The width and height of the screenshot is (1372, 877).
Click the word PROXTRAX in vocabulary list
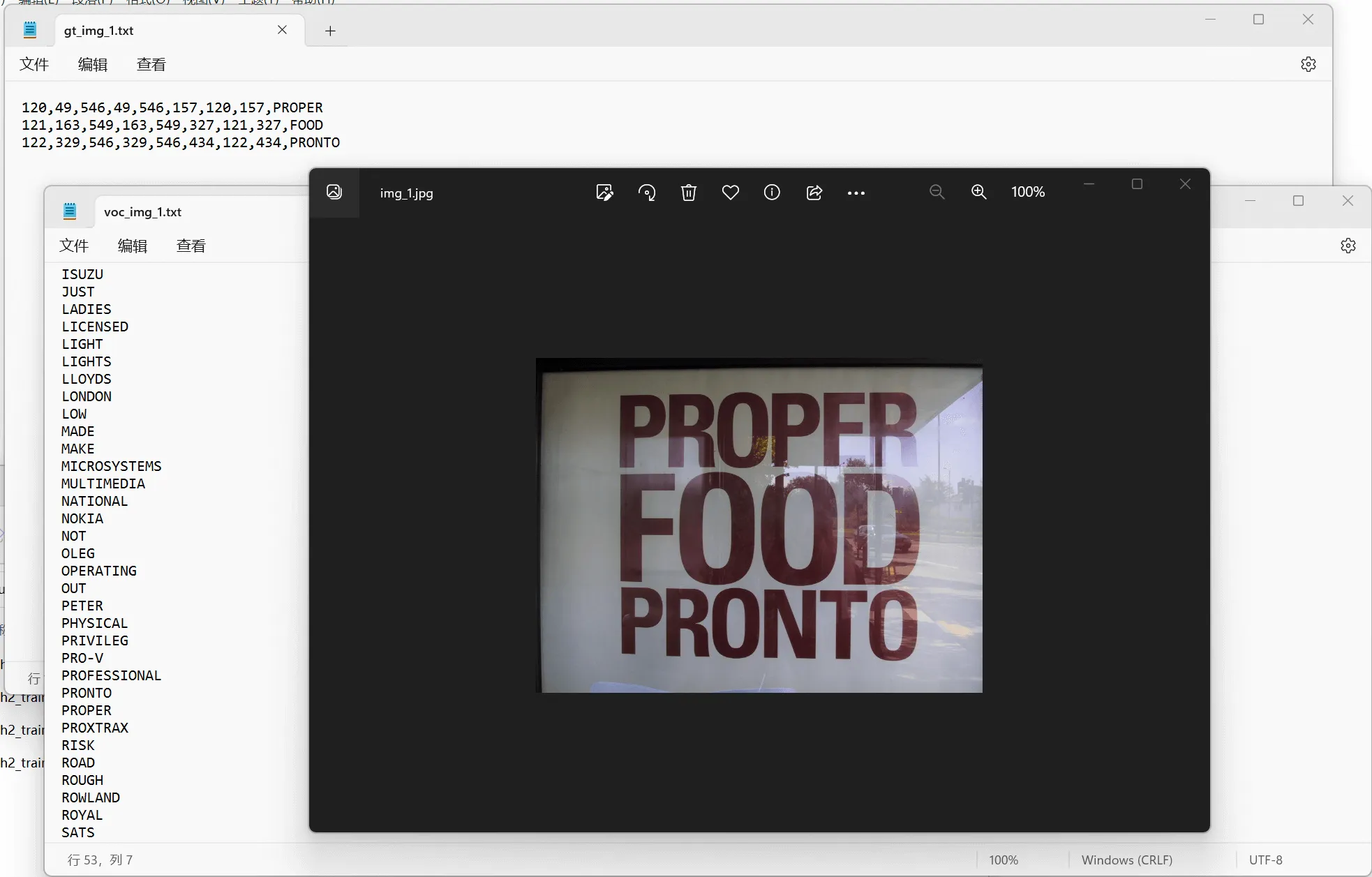tap(95, 728)
